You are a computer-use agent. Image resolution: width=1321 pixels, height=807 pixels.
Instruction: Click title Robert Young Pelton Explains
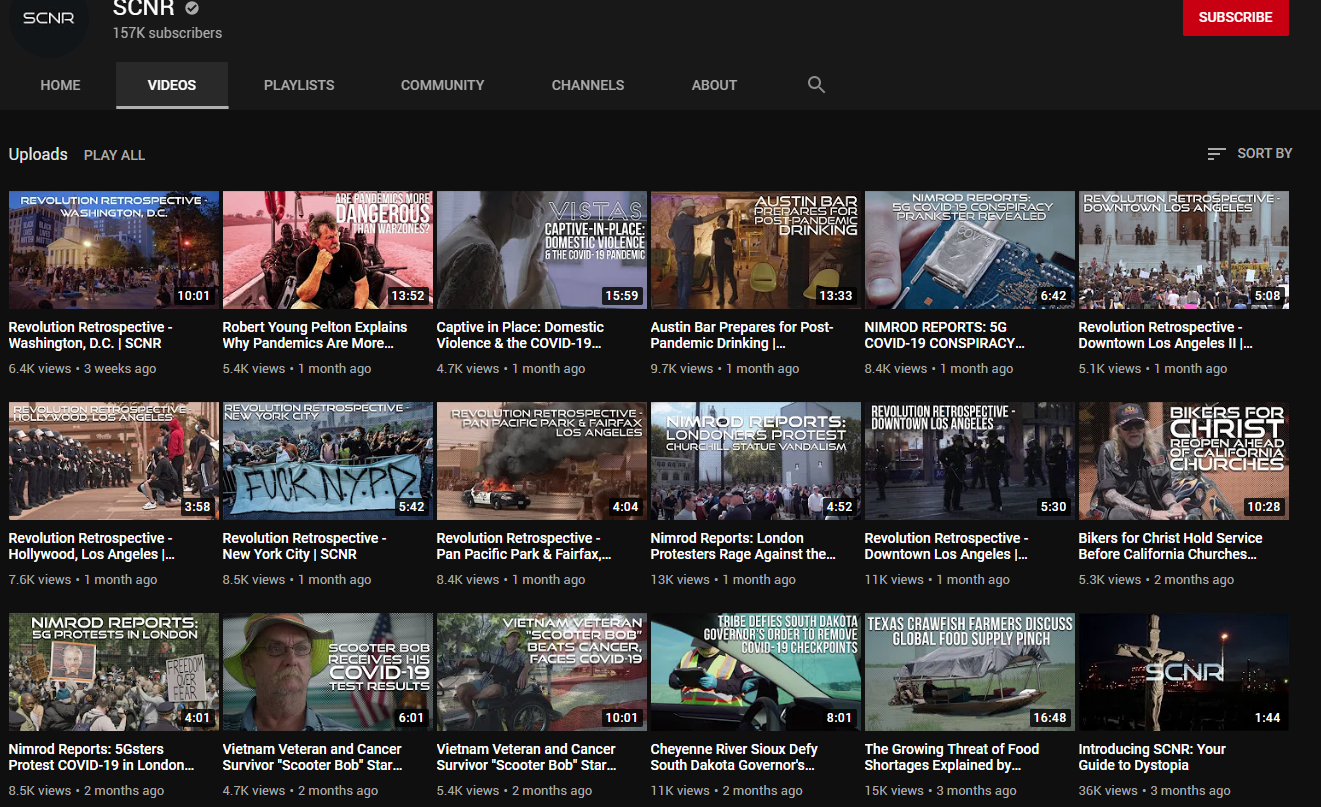click(x=315, y=335)
